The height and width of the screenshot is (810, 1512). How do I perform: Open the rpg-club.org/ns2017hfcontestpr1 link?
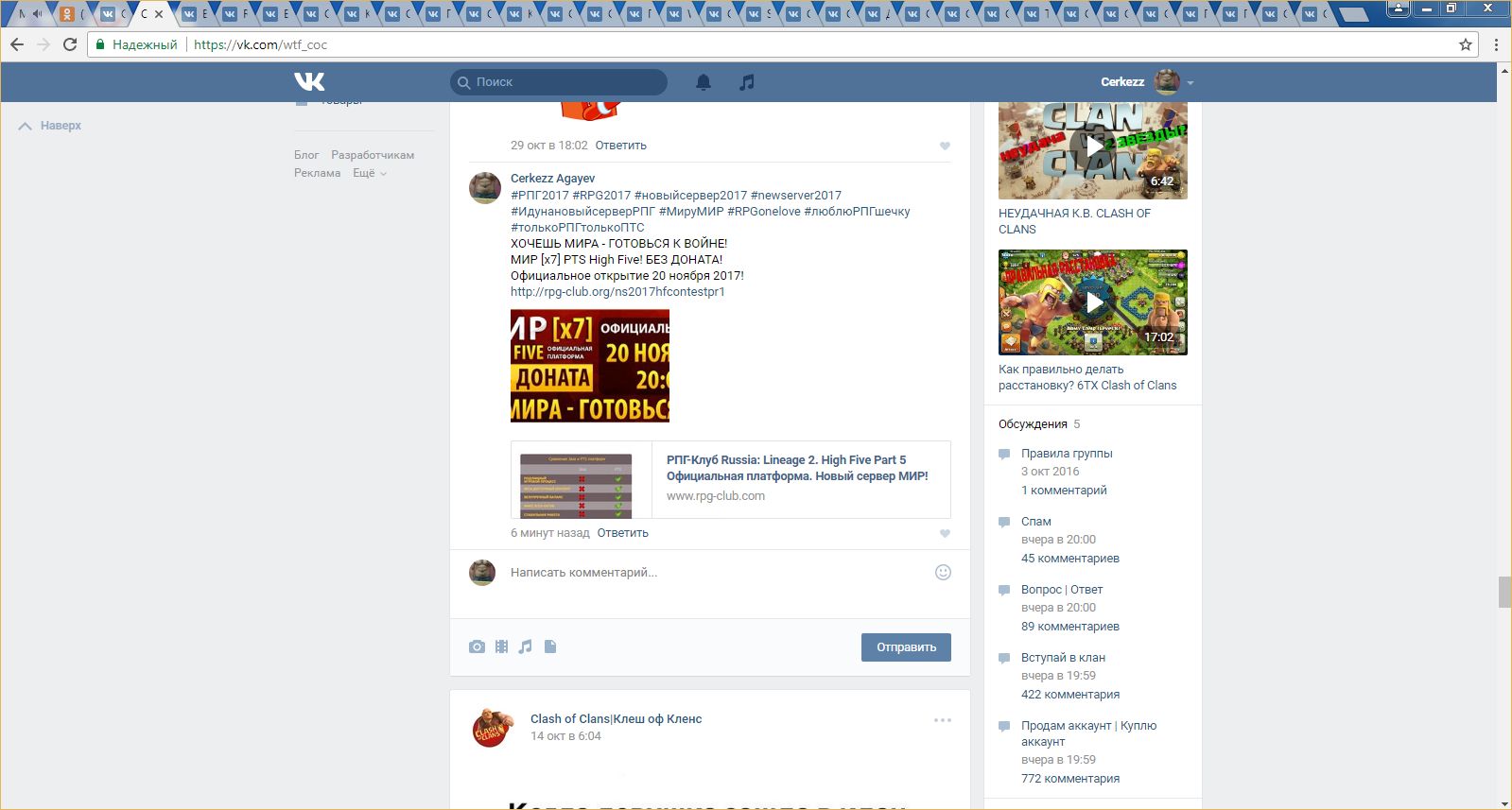point(617,292)
